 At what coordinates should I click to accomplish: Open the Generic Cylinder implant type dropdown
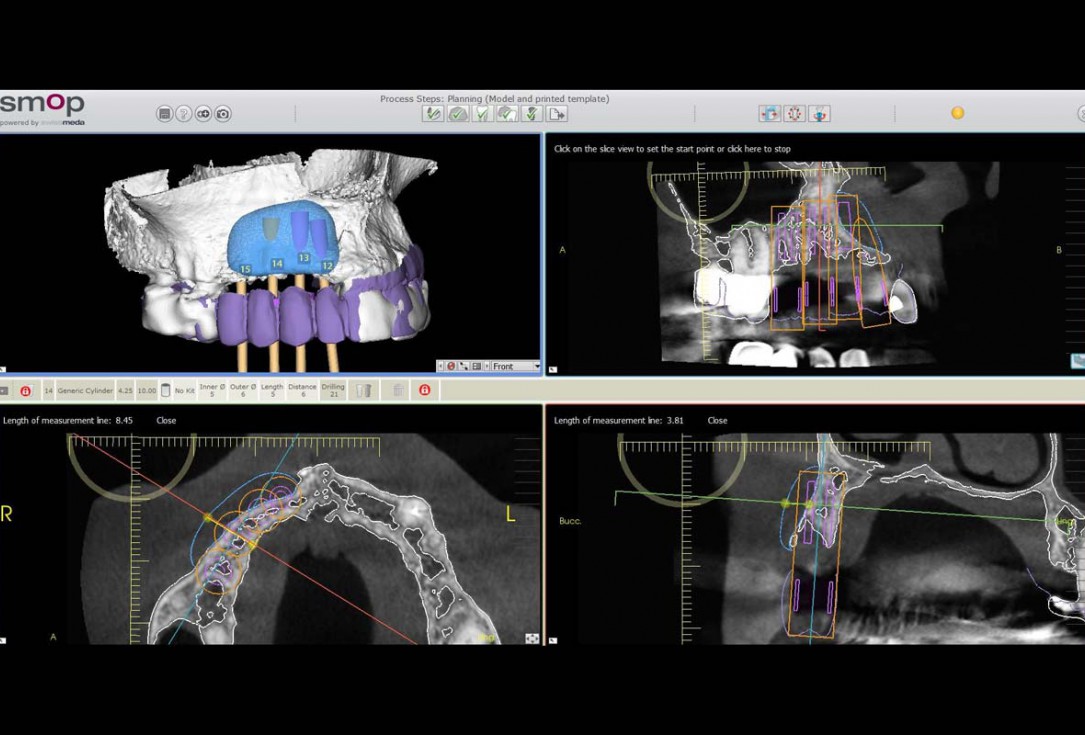pyautogui.click(x=85, y=388)
